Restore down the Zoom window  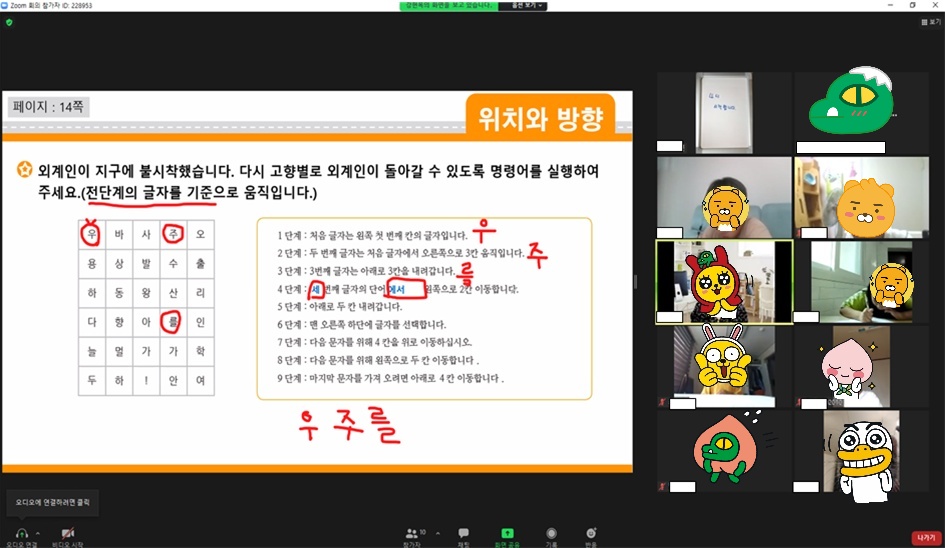(912, 5)
